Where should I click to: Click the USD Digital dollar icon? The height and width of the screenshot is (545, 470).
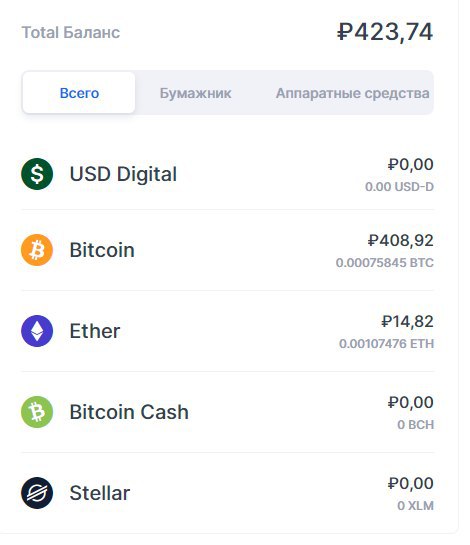pos(37,174)
